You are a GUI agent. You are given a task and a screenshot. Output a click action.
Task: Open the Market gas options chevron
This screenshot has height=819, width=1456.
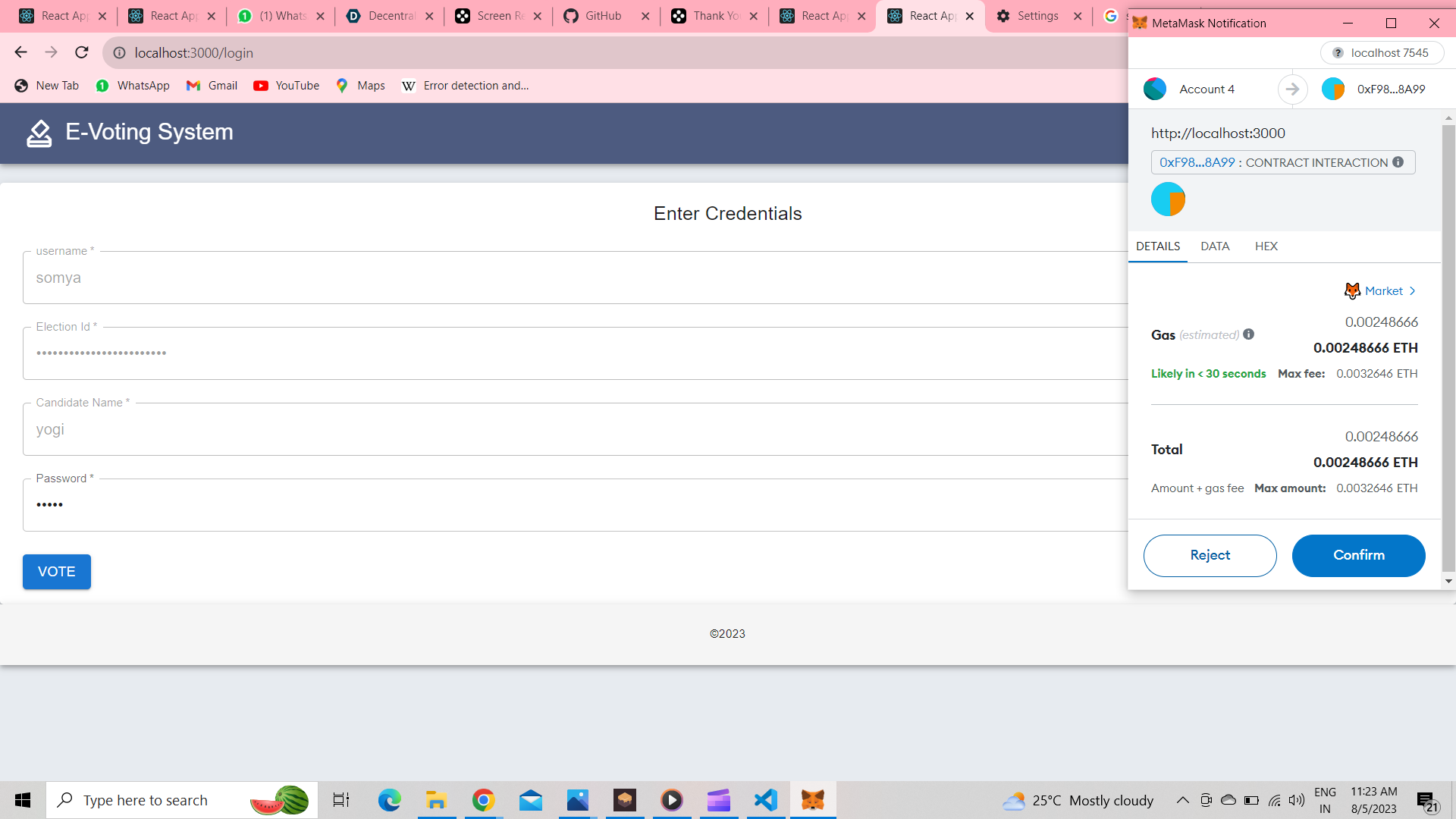pos(1412,291)
